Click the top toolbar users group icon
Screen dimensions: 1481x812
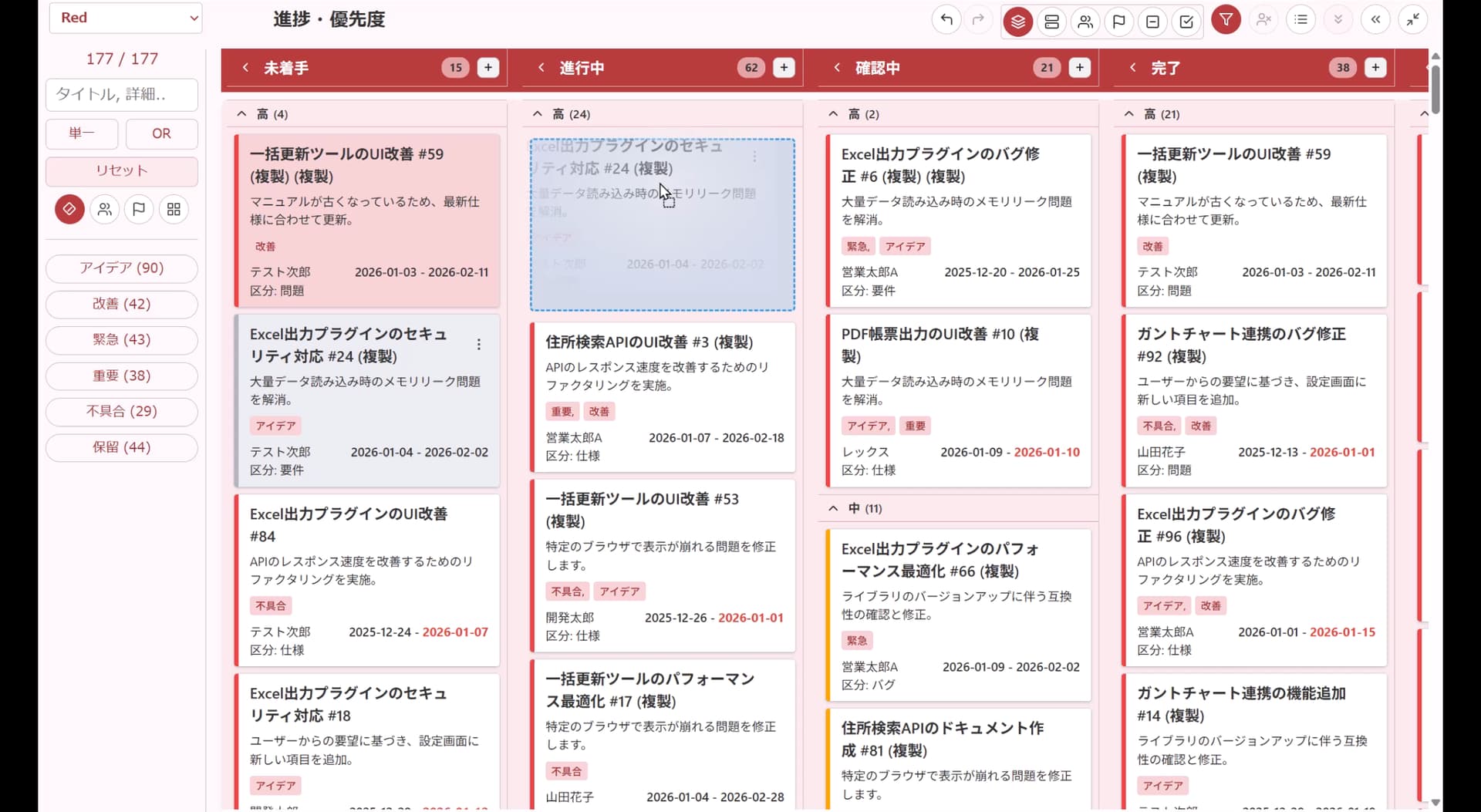click(1085, 22)
